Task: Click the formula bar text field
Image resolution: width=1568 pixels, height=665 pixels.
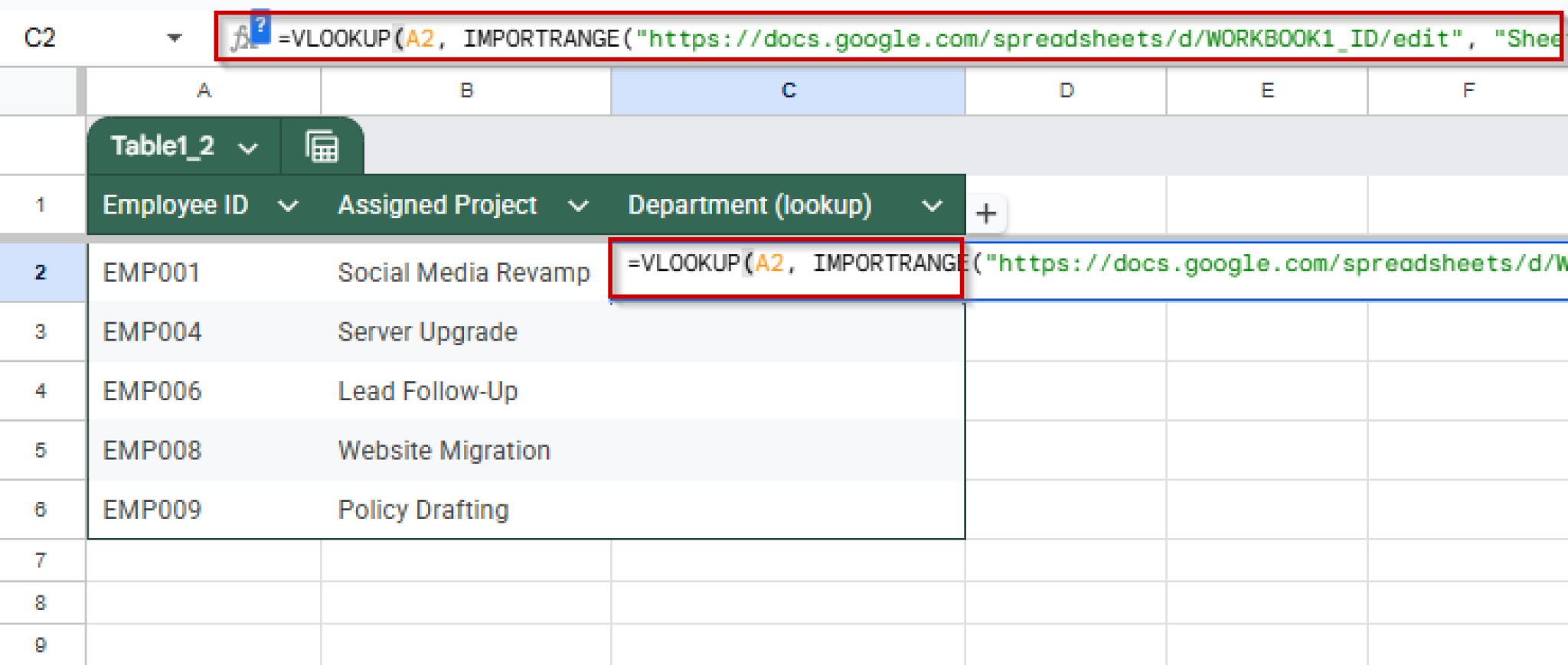Action: (x=917, y=37)
